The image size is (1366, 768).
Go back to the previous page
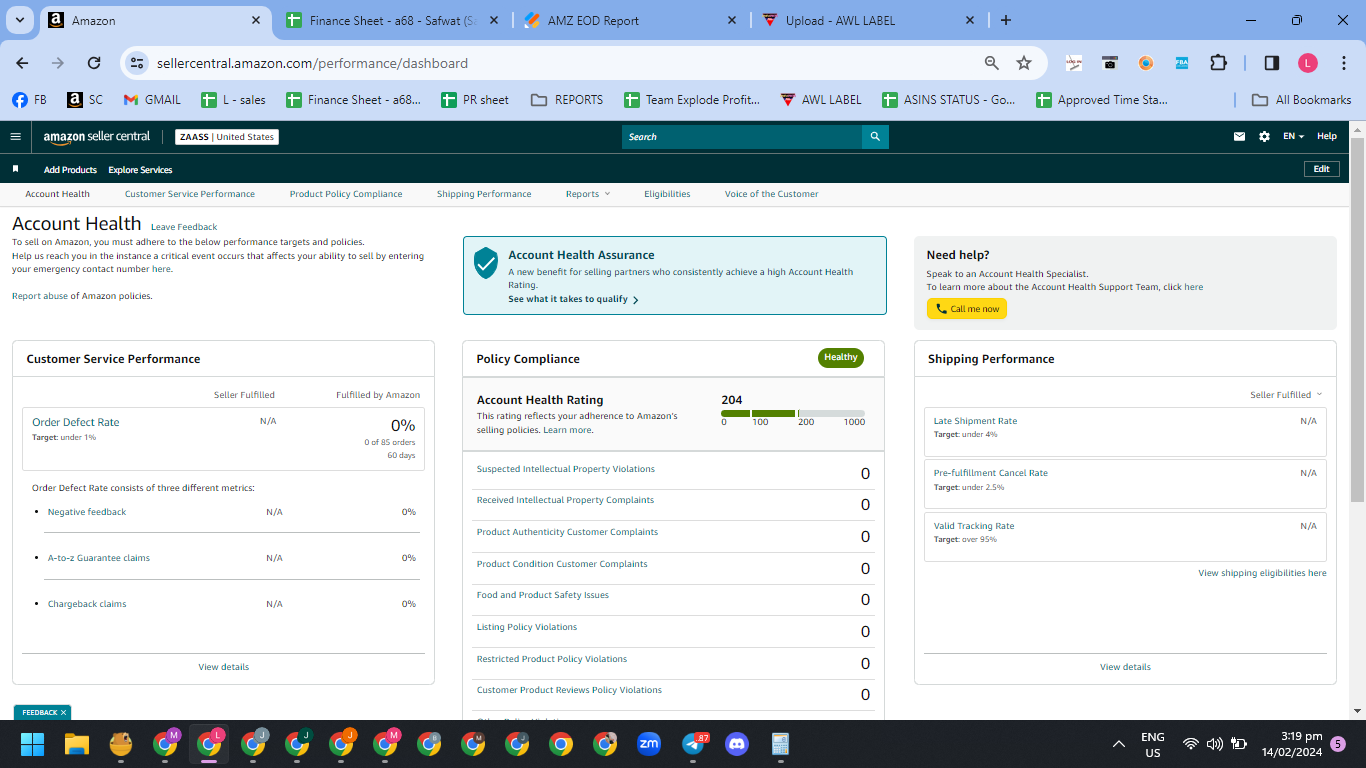(x=22, y=63)
